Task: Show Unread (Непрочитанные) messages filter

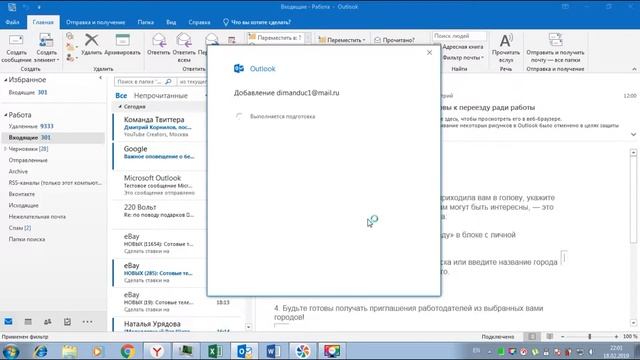Action: click(x=161, y=96)
